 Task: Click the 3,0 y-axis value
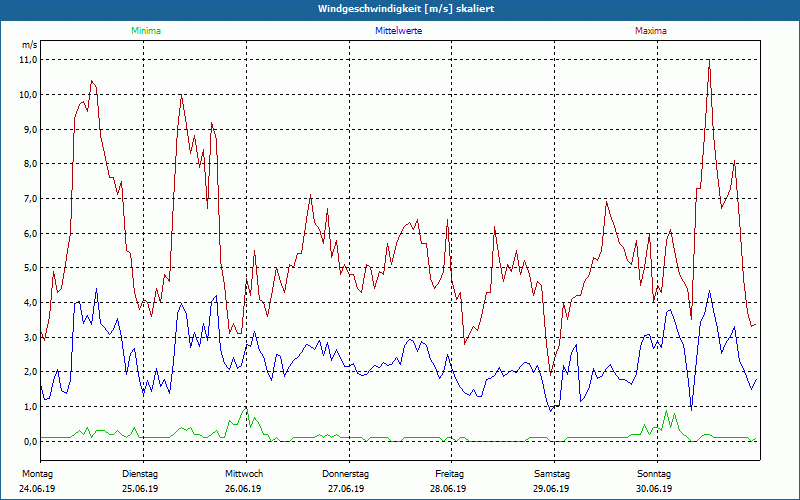tap(30, 337)
